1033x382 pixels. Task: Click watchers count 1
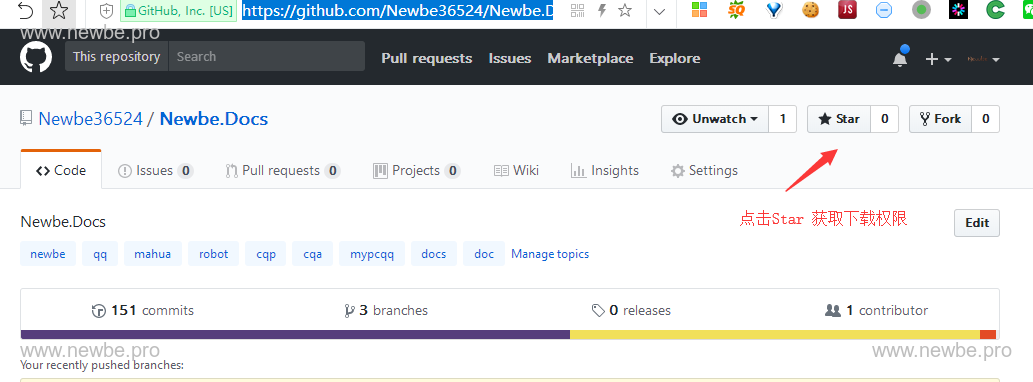[x=783, y=119]
